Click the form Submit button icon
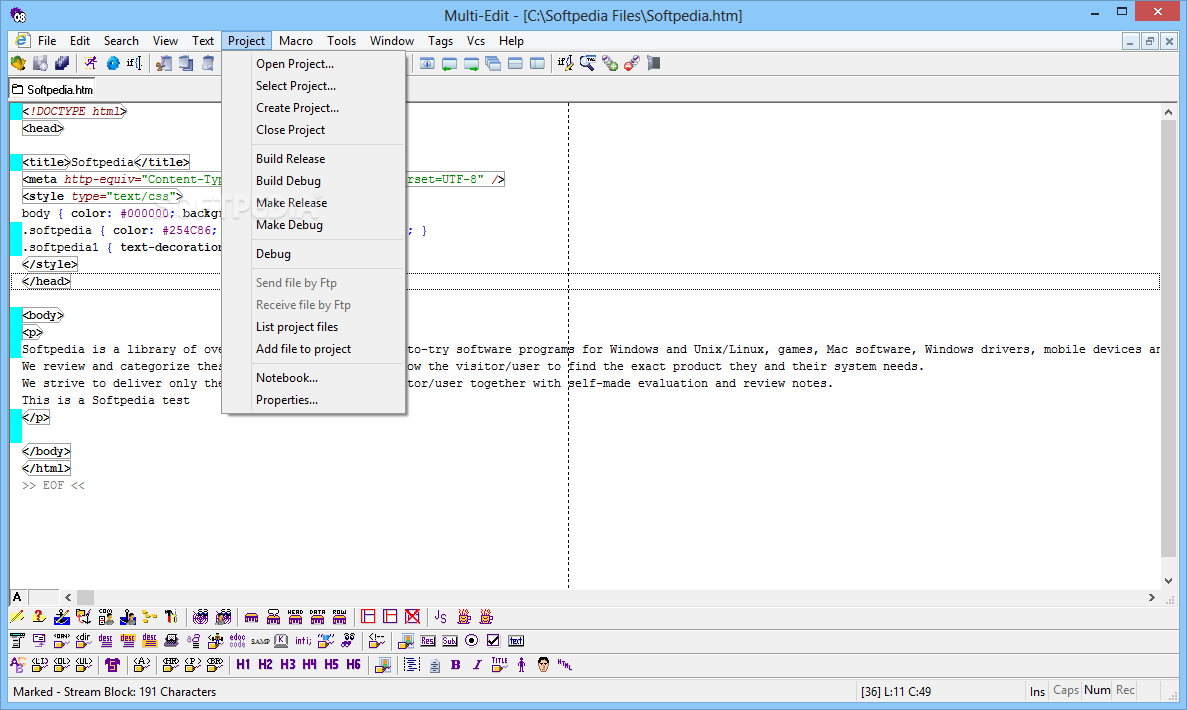 coord(450,641)
